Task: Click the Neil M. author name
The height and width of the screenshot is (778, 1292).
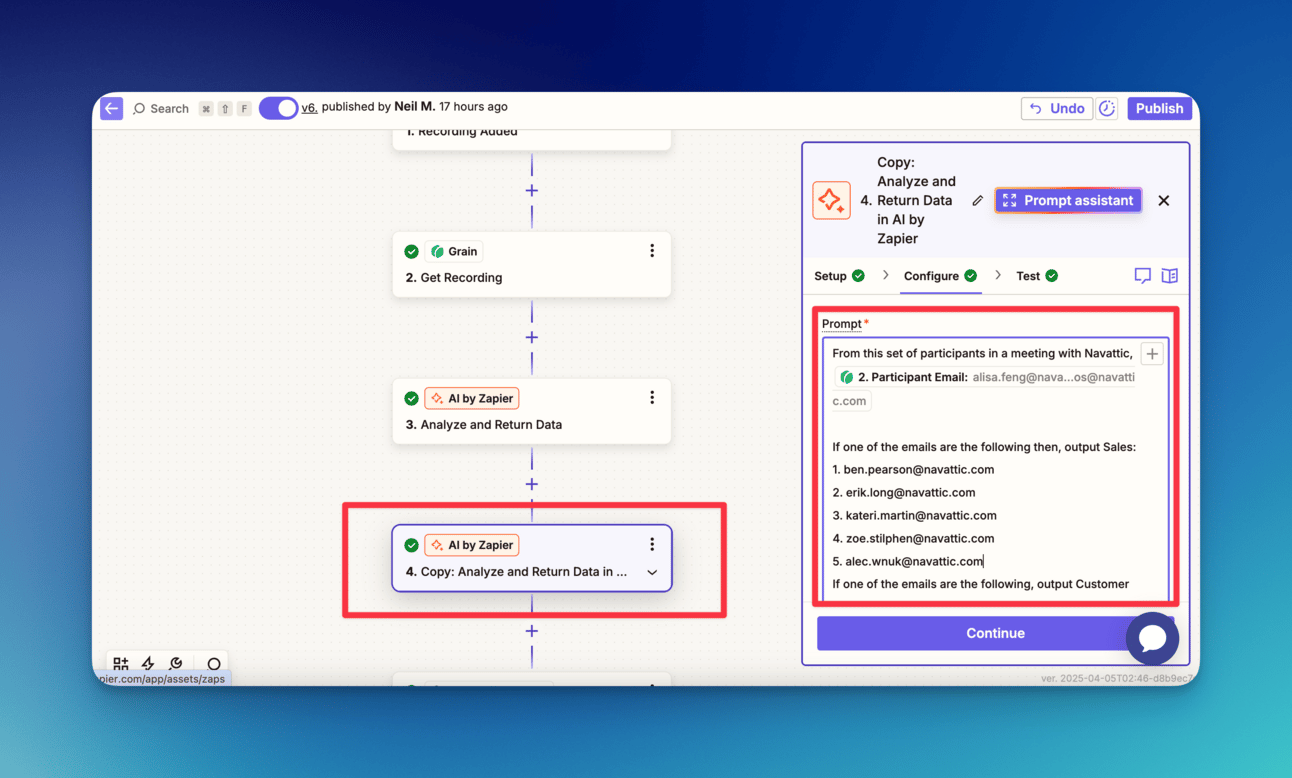Action: tap(414, 107)
